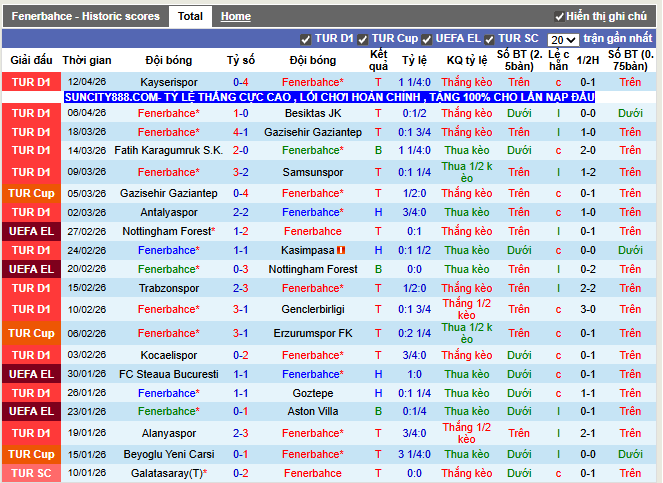Screen dimensions: 663x483
Task: Click the TUR Cup badge on 05/03/26 row
Action: tap(31, 193)
